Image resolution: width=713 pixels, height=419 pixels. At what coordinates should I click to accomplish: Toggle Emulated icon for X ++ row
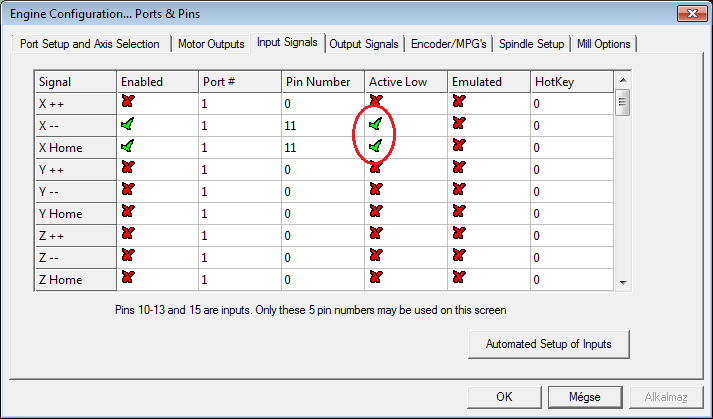[459, 102]
